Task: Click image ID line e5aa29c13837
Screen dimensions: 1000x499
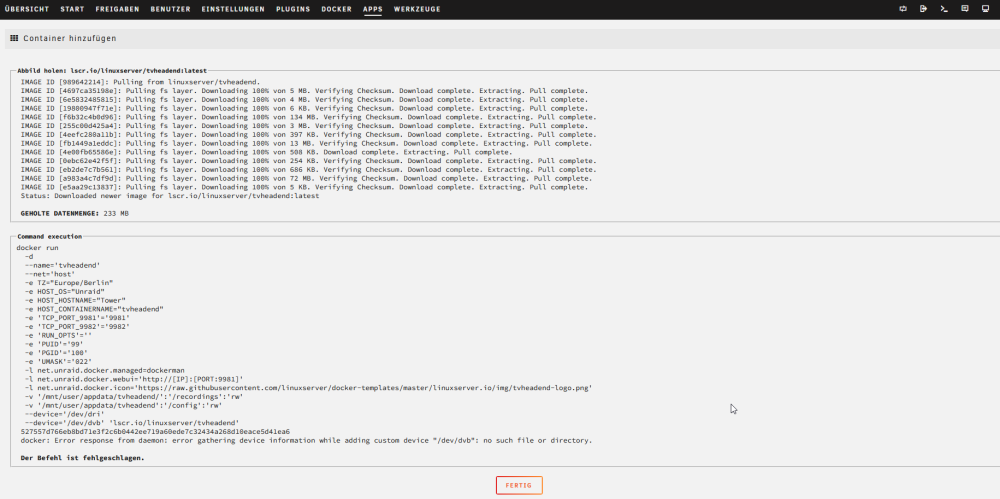Action: coord(304,188)
